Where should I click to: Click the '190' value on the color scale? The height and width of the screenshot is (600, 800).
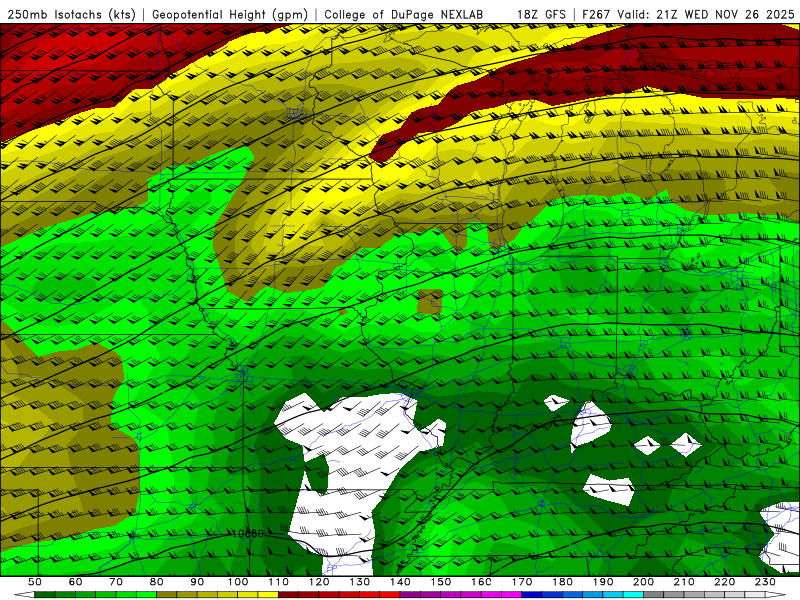pos(603,582)
